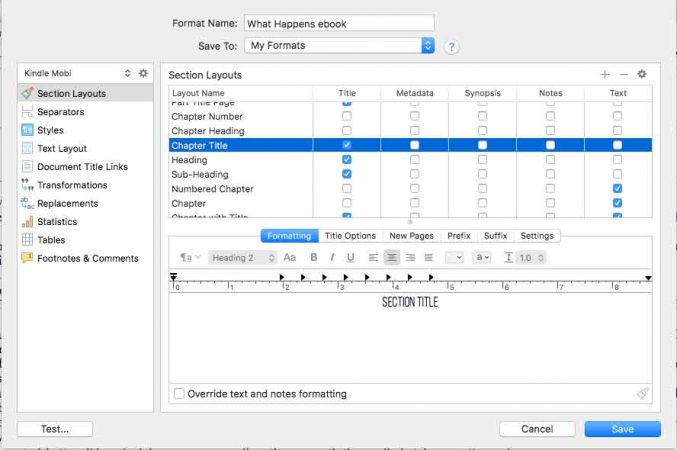Justify section title text
This screenshot has width=677, height=450.
[428, 258]
